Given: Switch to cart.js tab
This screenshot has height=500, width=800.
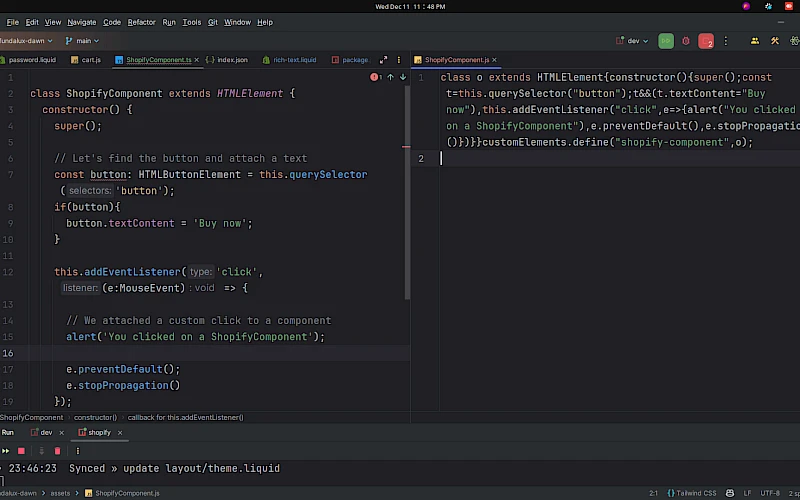Looking at the screenshot, I should pyautogui.click(x=86, y=60).
